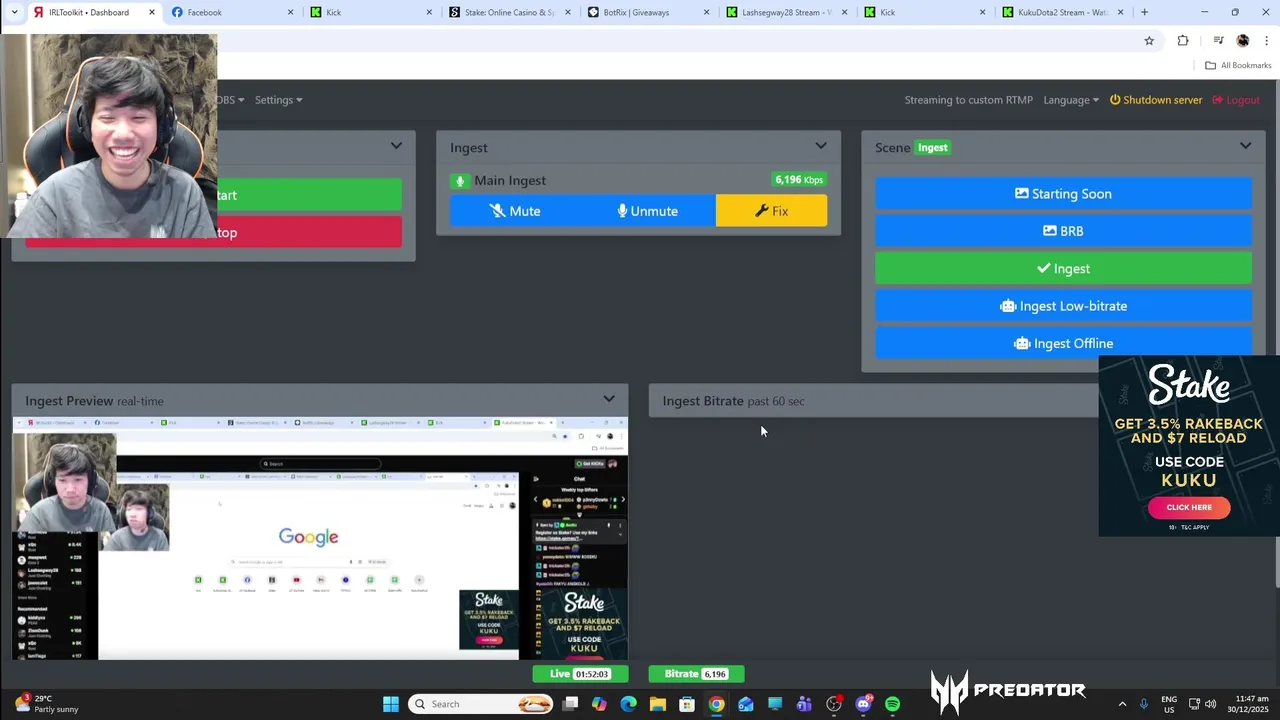The height and width of the screenshot is (720, 1280).
Task: Click the yellow Fix button
Action: point(771,211)
